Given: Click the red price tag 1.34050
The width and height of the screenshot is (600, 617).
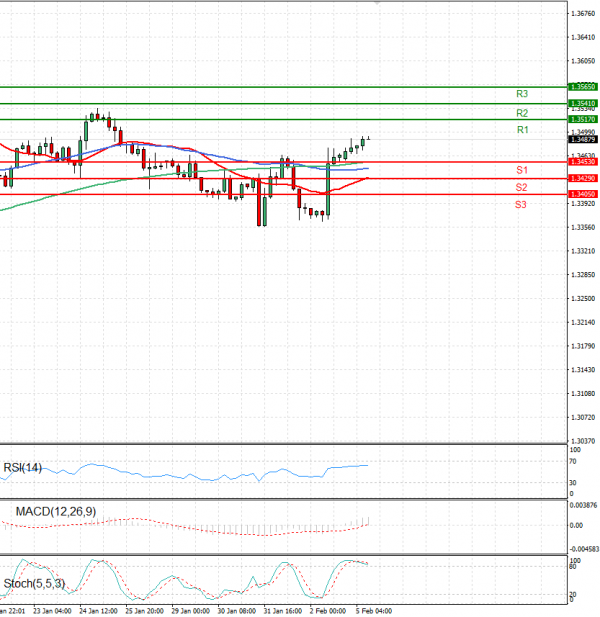Looking at the screenshot, I should pos(583,194).
